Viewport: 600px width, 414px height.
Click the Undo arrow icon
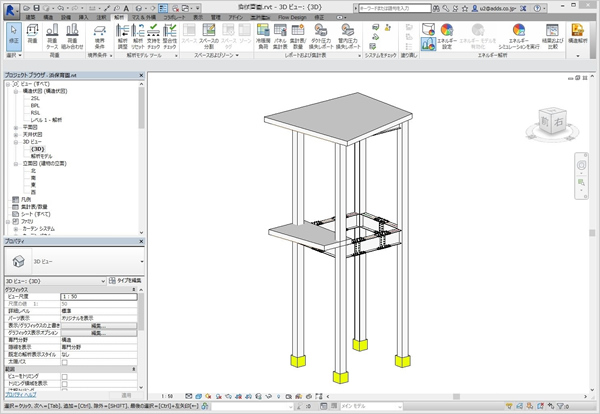click(61, 8)
